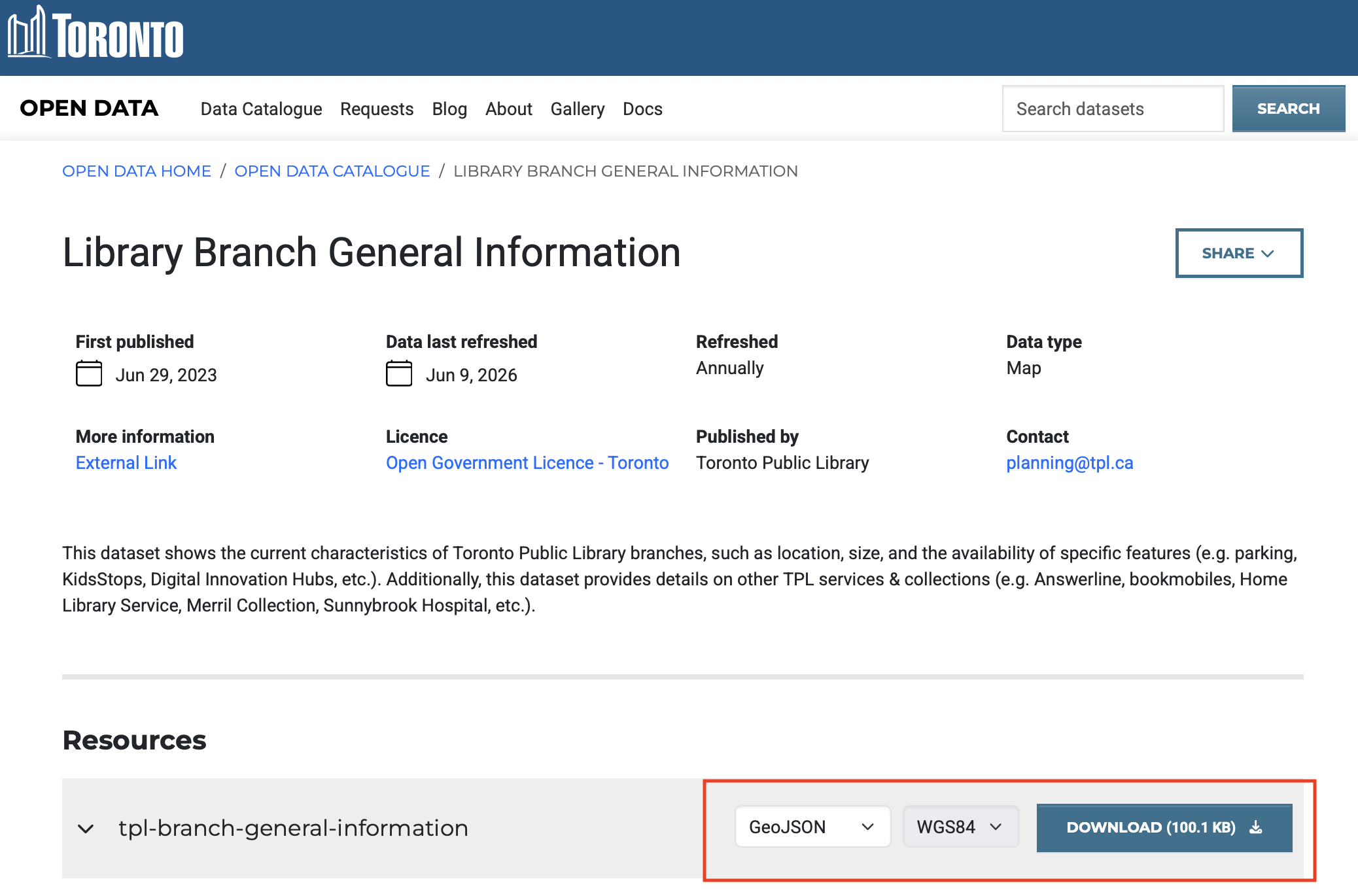Click the 'tpl-branch-general-information' resource name

click(294, 828)
